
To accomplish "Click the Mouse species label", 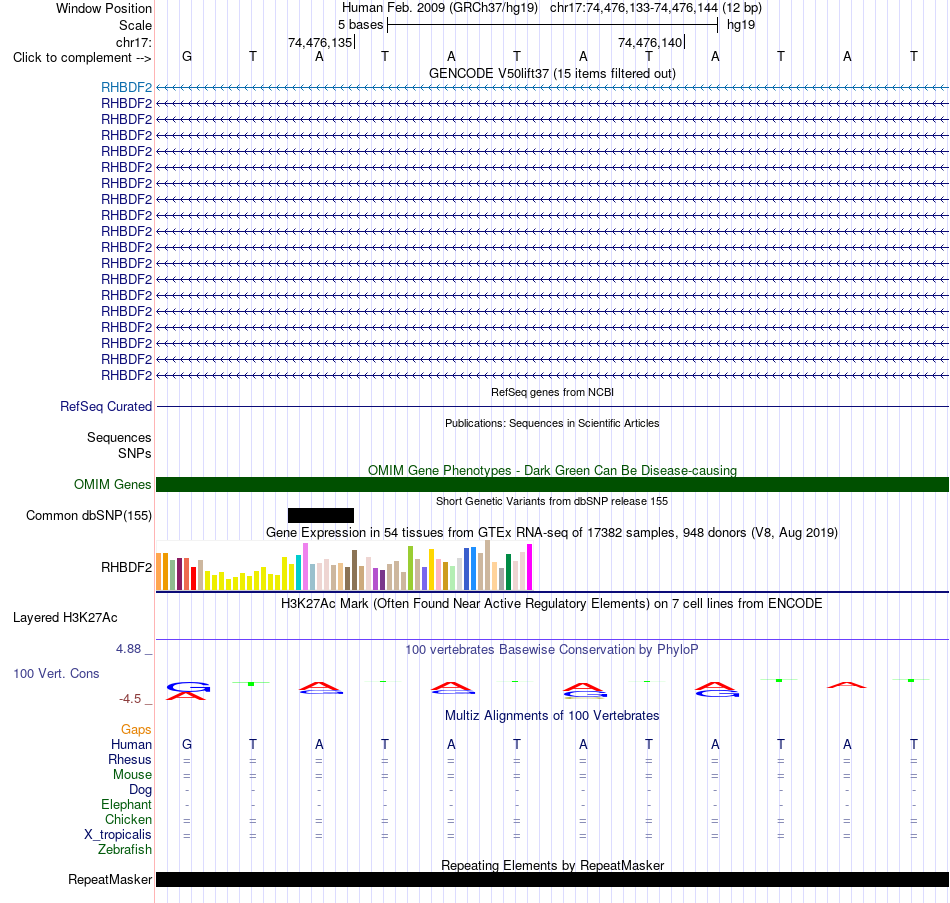I will (x=132, y=775).
